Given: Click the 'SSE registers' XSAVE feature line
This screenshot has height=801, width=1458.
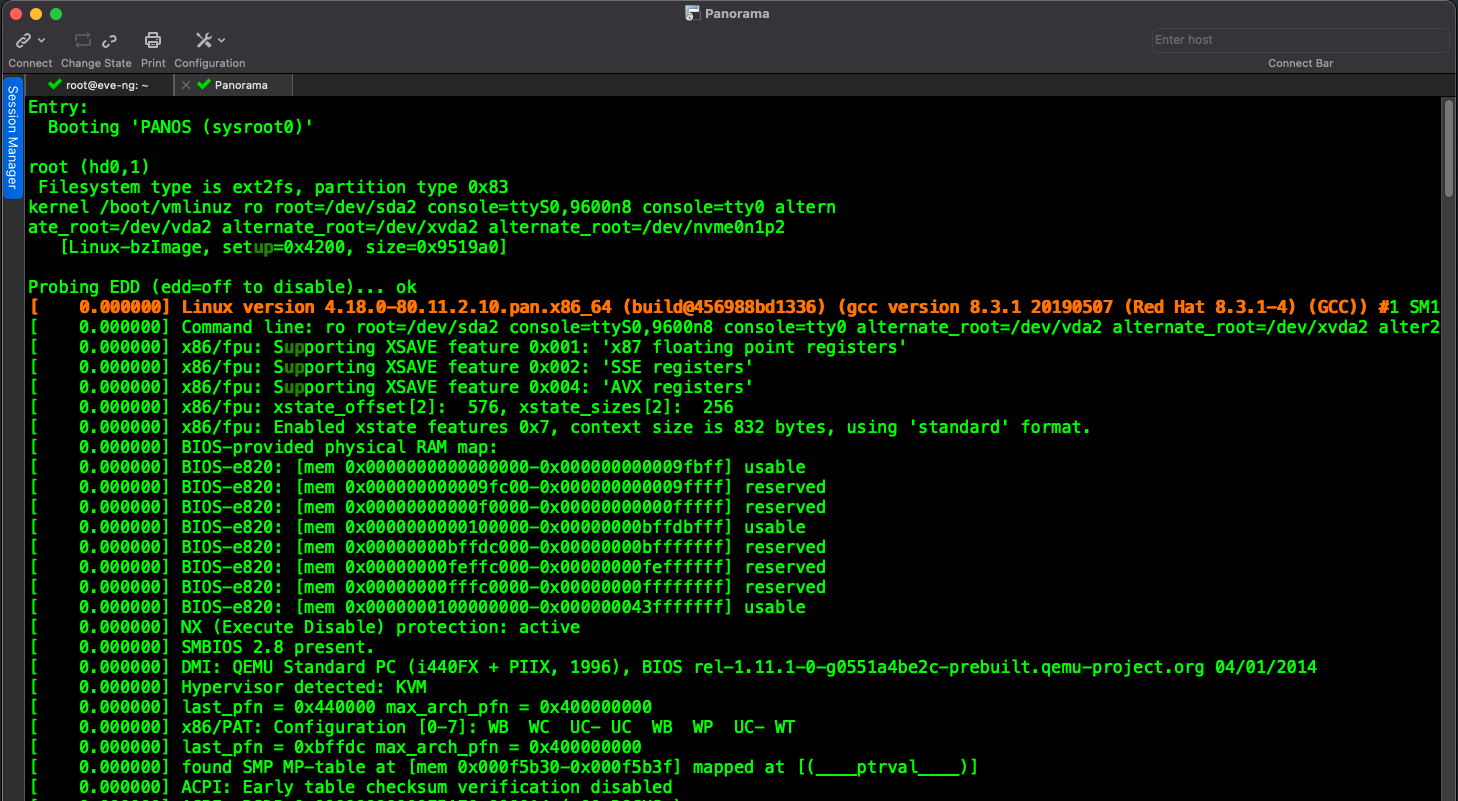Looking at the screenshot, I should pos(391,367).
